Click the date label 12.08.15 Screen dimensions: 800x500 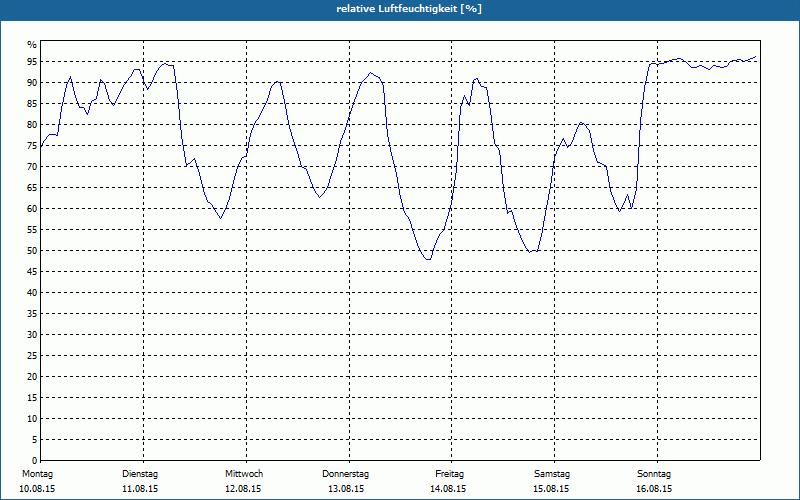coord(243,489)
